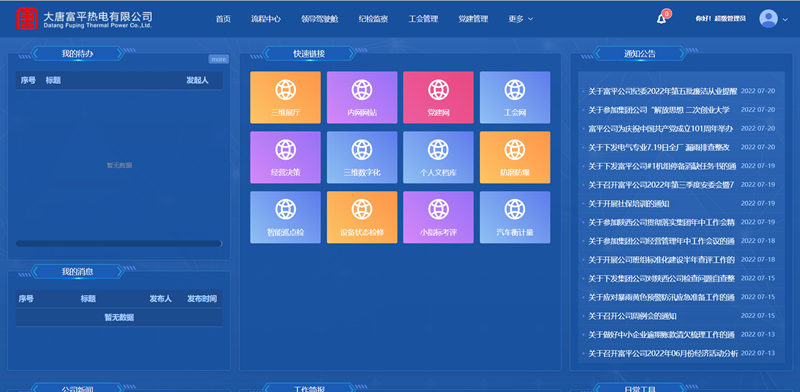Open the 设备状态检修 tile
Viewport: 800px width, 392px height.
point(362,217)
